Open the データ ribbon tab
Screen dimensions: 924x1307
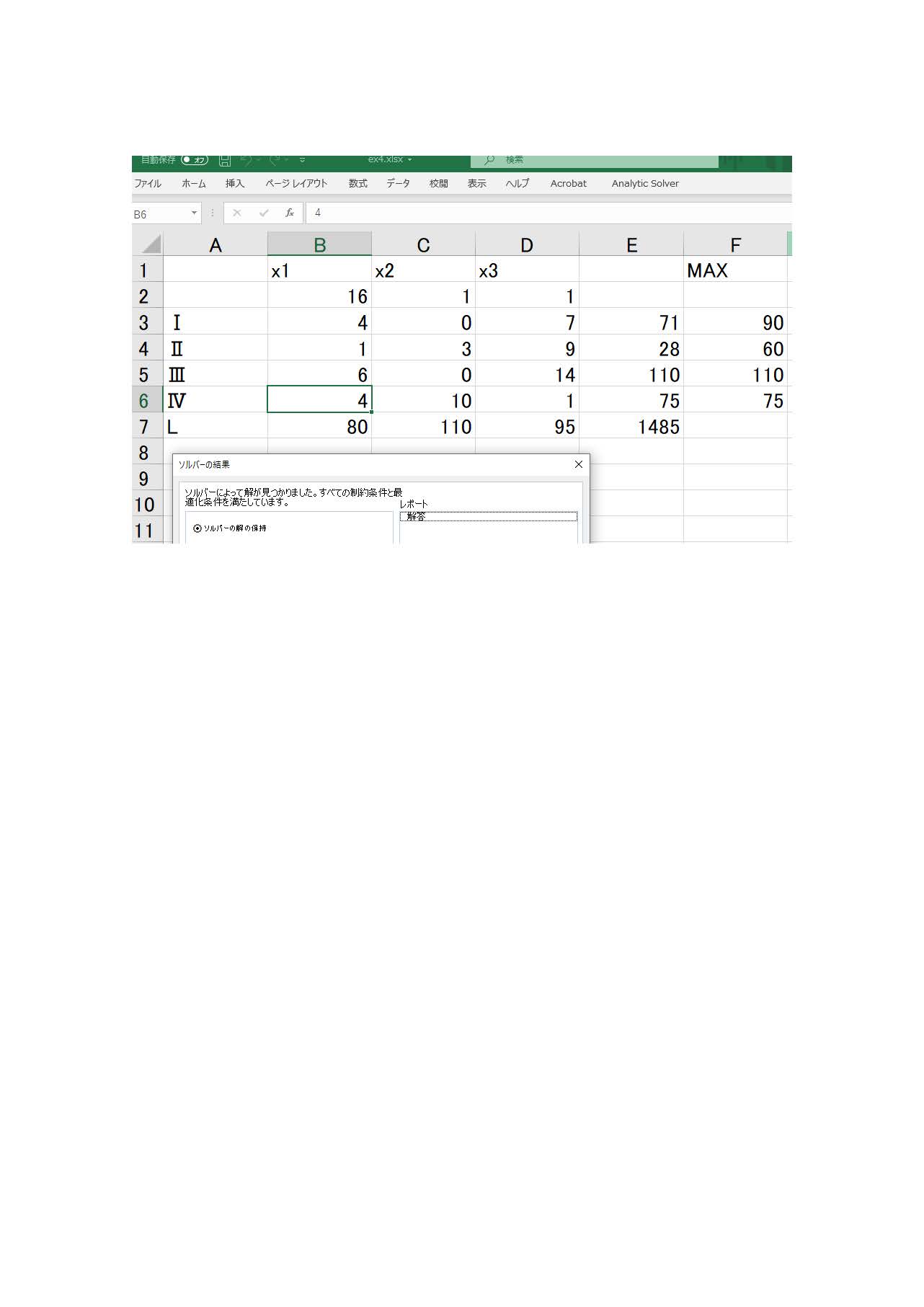click(398, 184)
